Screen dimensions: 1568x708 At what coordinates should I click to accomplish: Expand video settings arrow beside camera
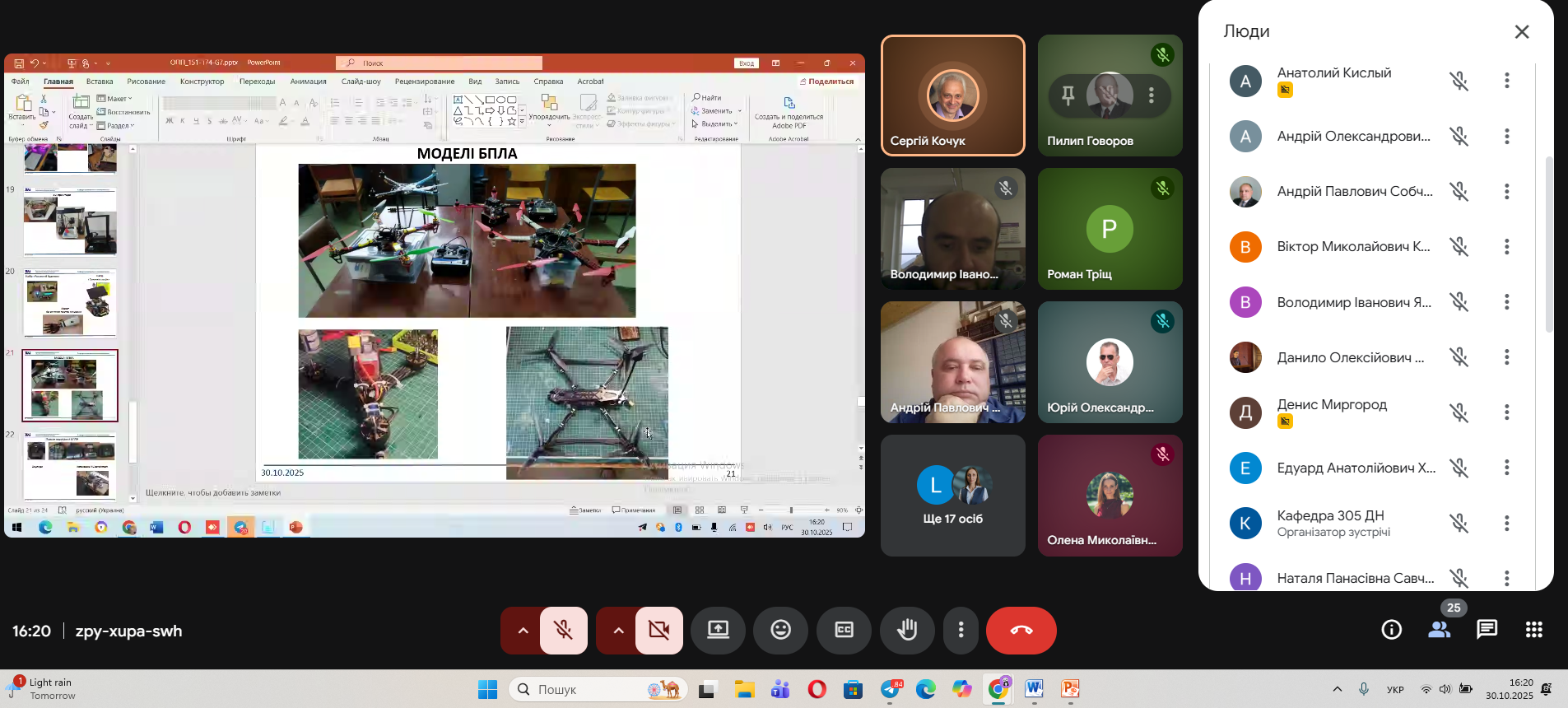coord(618,631)
